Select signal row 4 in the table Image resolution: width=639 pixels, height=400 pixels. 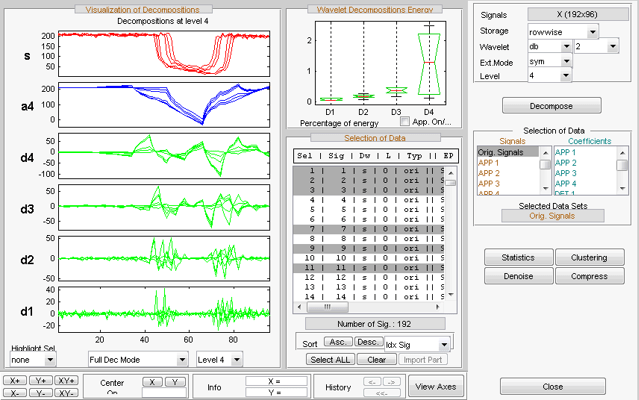coord(368,200)
